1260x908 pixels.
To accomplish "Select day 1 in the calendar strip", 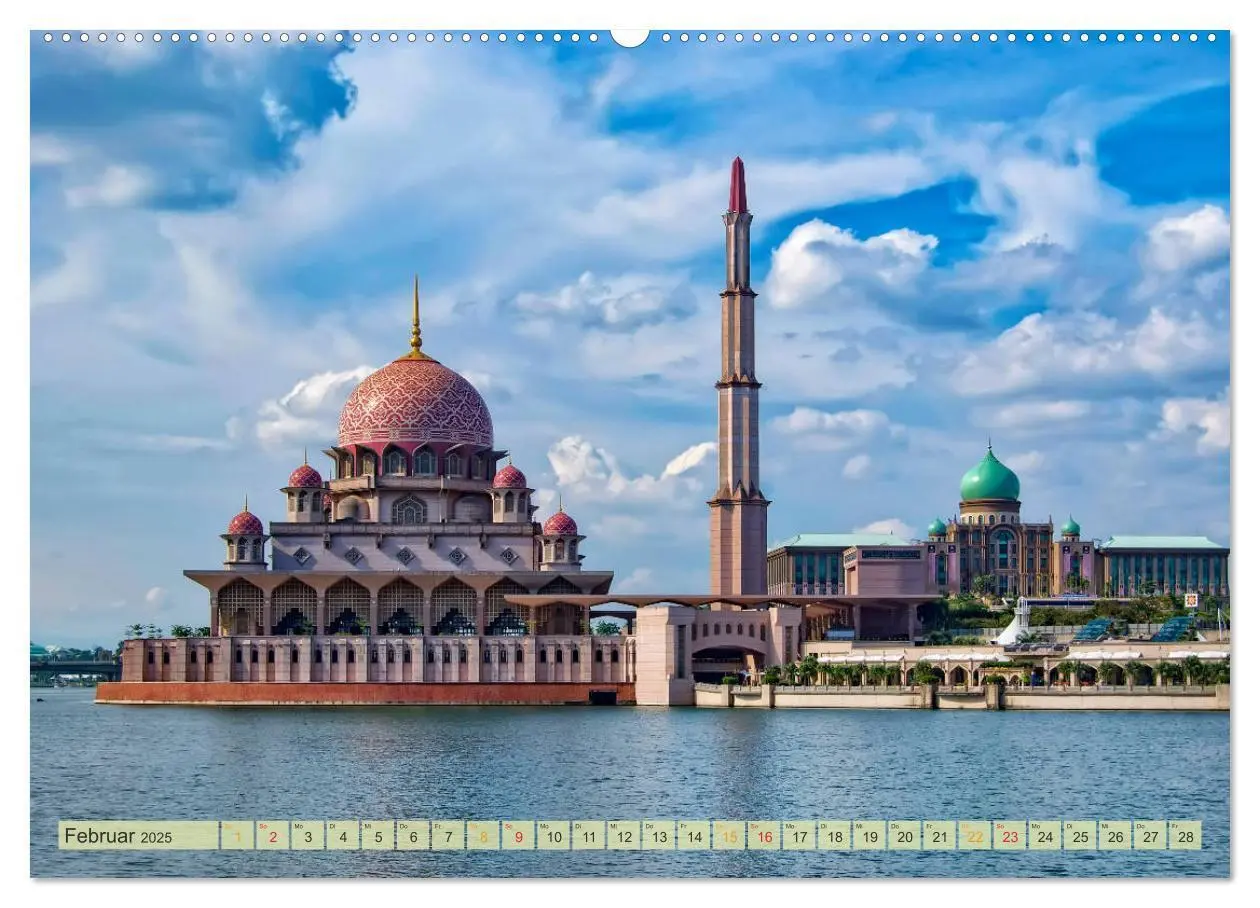I will (237, 835).
